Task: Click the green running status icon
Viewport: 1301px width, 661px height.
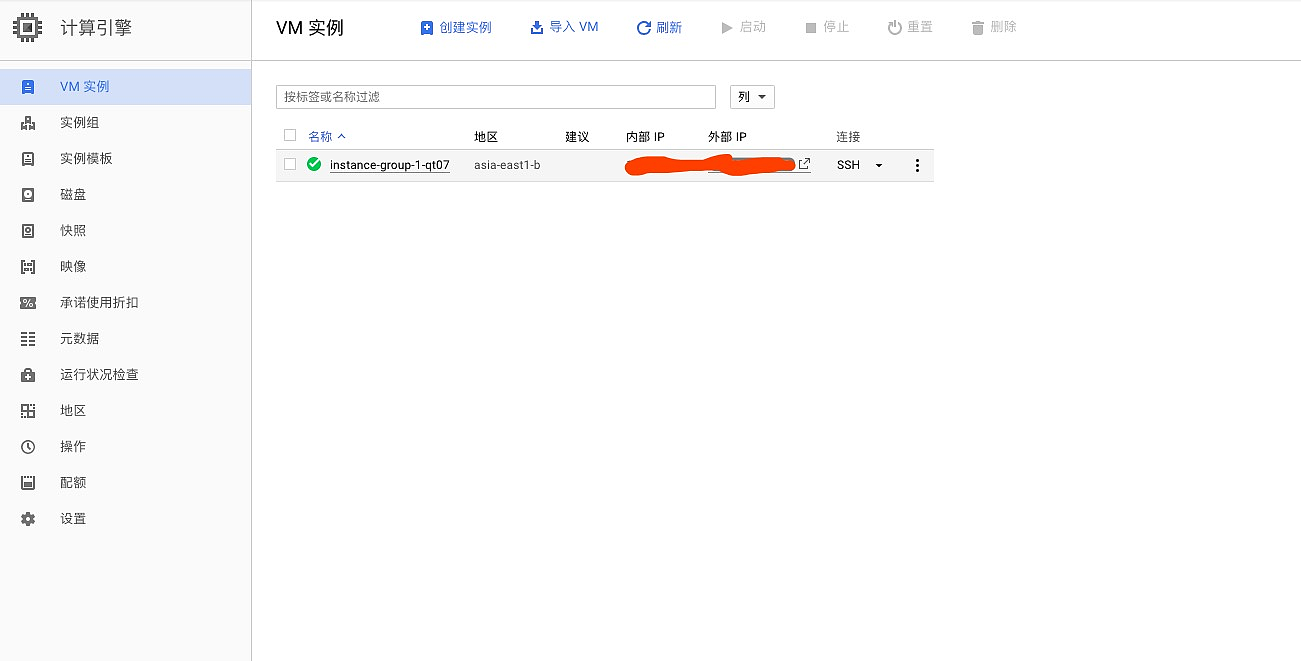Action: click(314, 164)
